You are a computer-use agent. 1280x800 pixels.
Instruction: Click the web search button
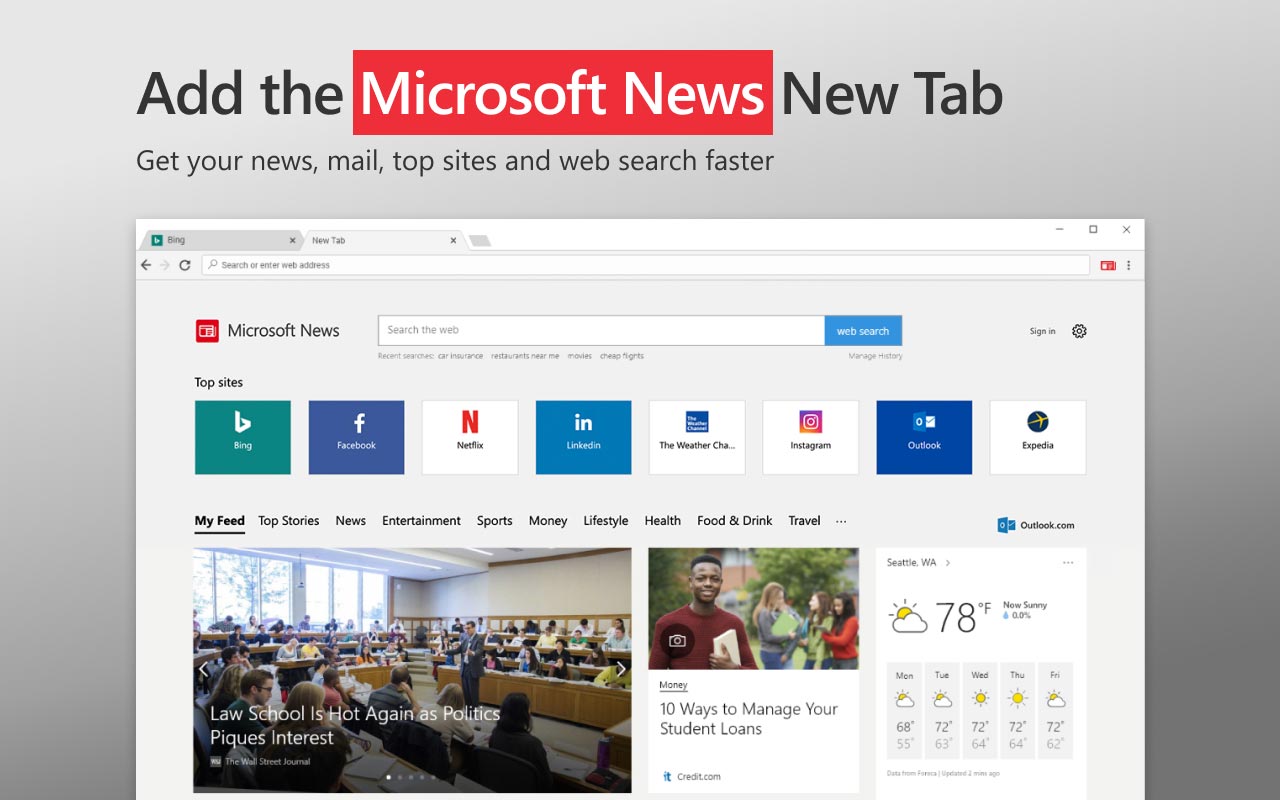(x=863, y=331)
